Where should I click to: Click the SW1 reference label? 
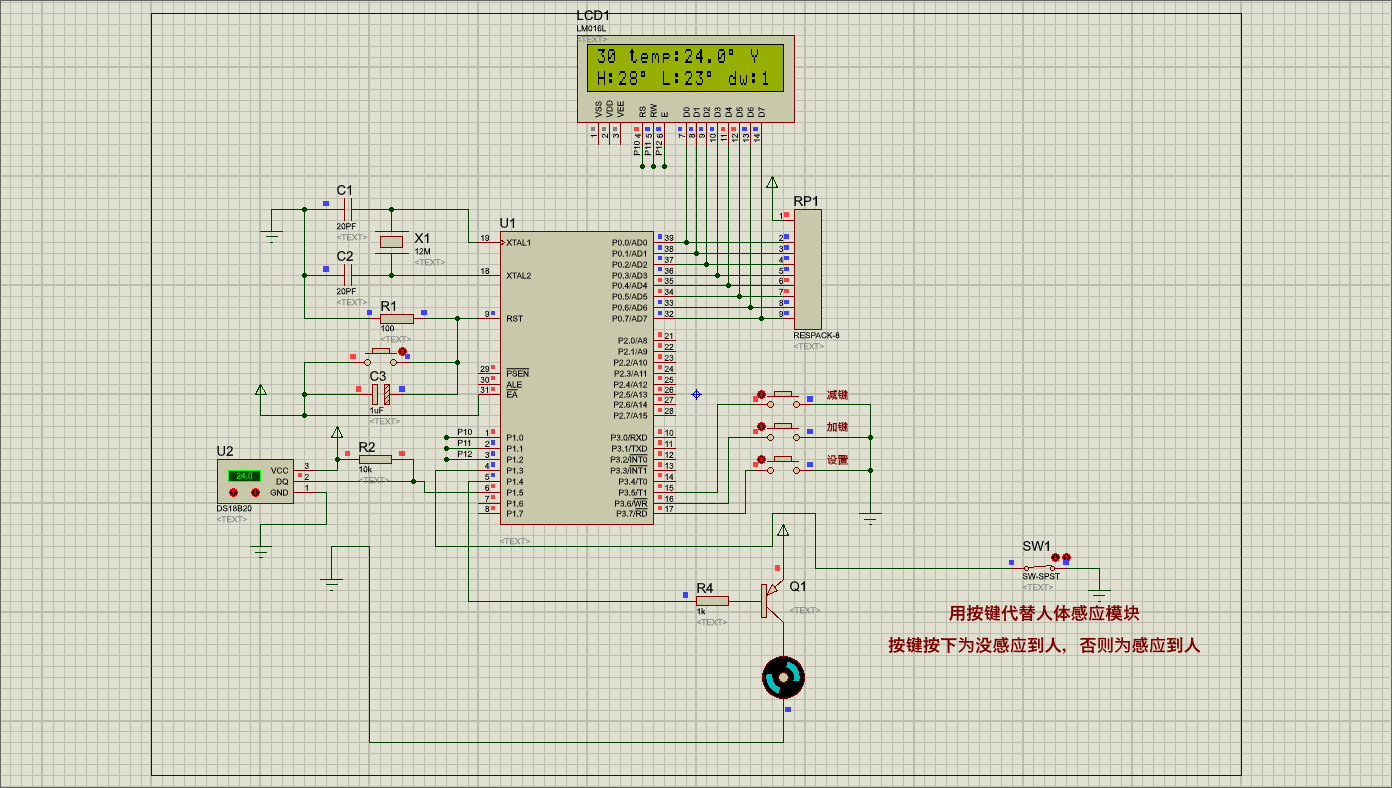coord(1036,546)
